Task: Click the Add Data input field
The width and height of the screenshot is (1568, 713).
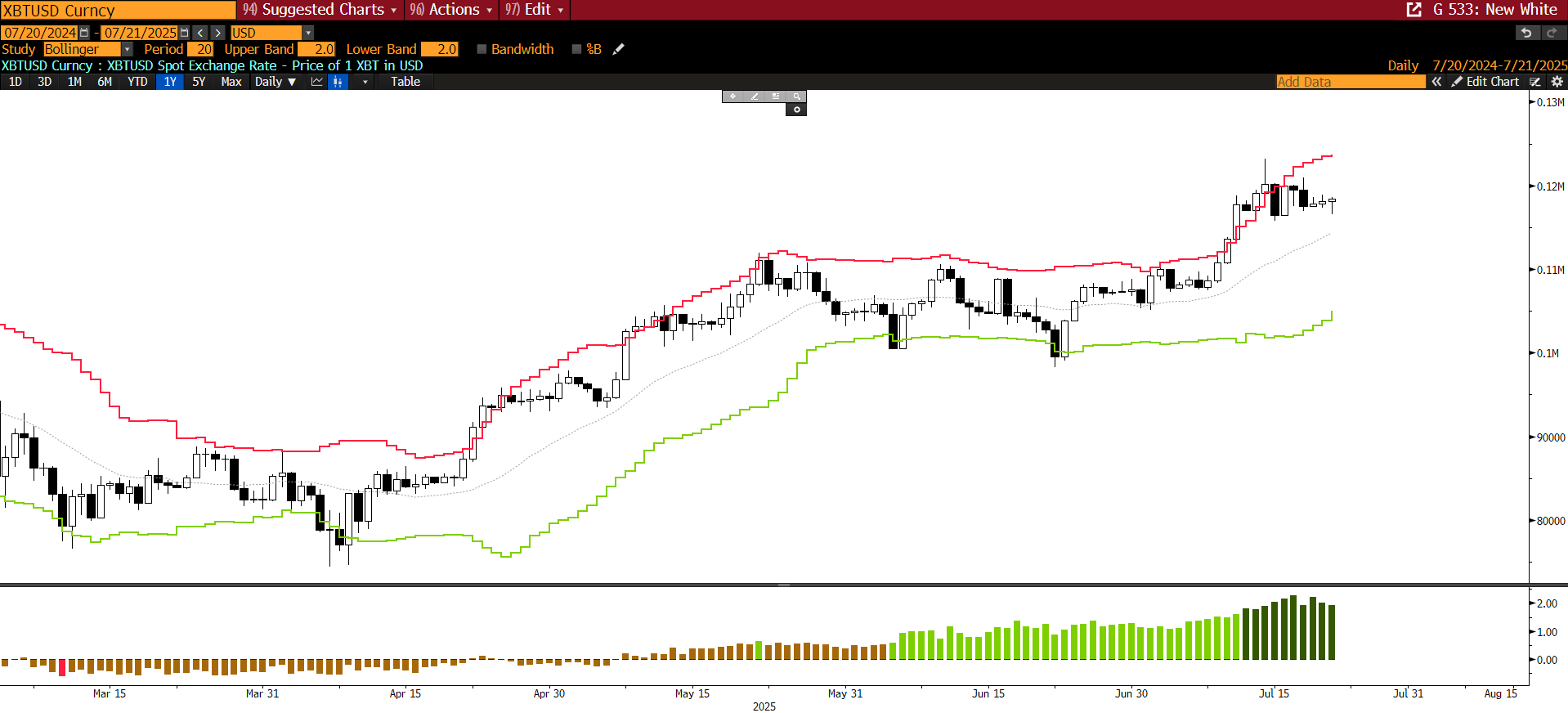Action: tap(1351, 82)
